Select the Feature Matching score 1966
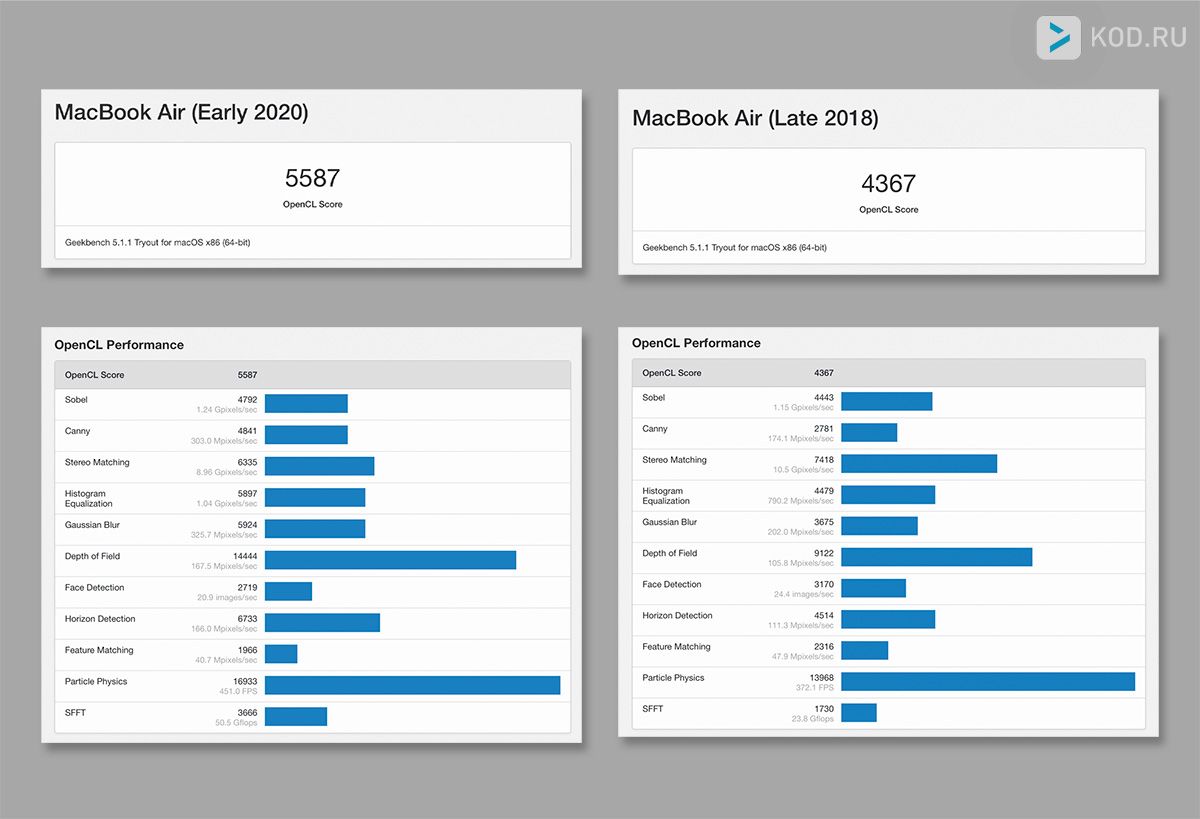Viewport: 1200px width, 819px height. click(247, 650)
